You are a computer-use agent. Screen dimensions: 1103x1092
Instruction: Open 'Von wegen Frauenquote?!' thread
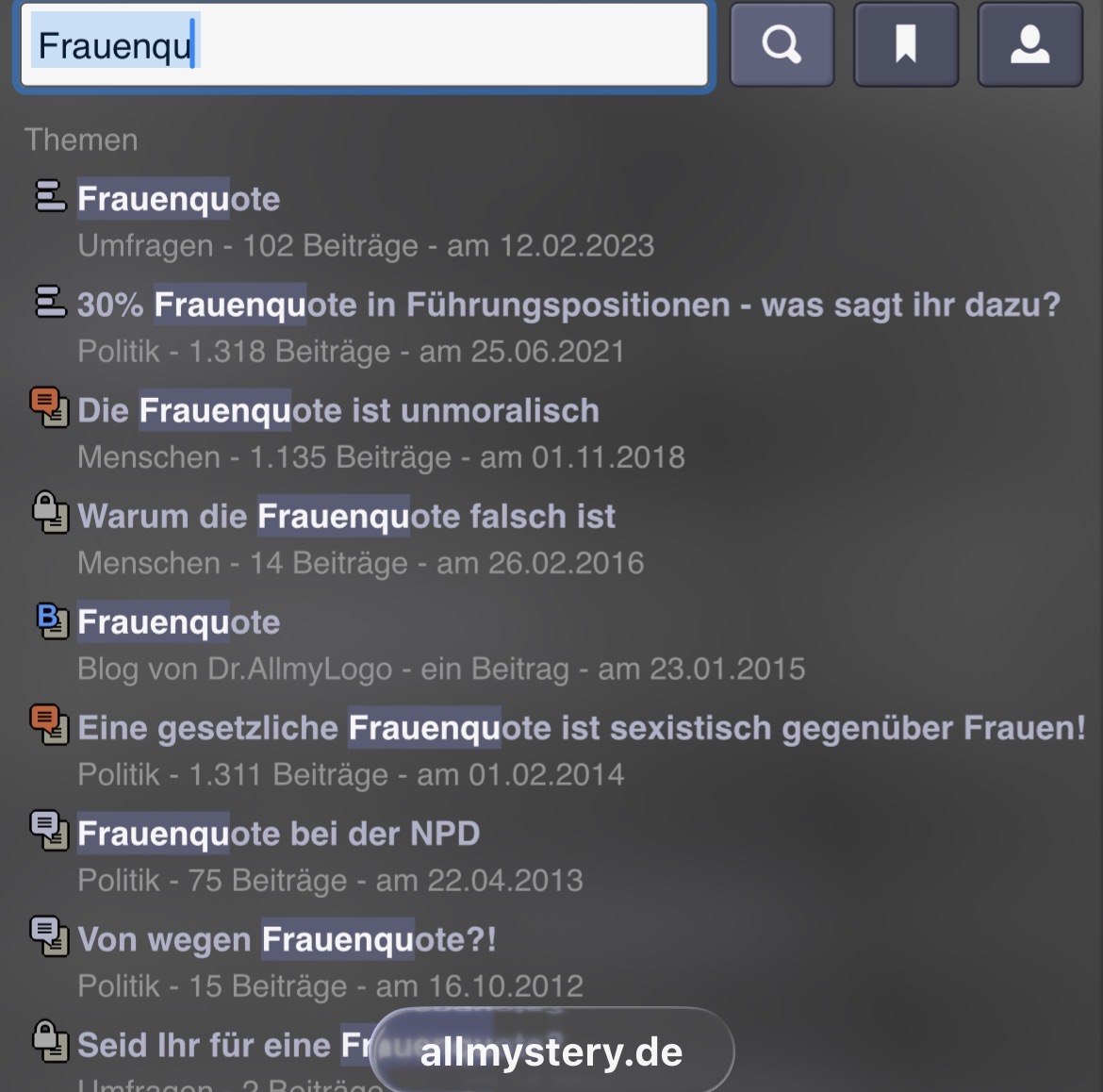coord(287,939)
